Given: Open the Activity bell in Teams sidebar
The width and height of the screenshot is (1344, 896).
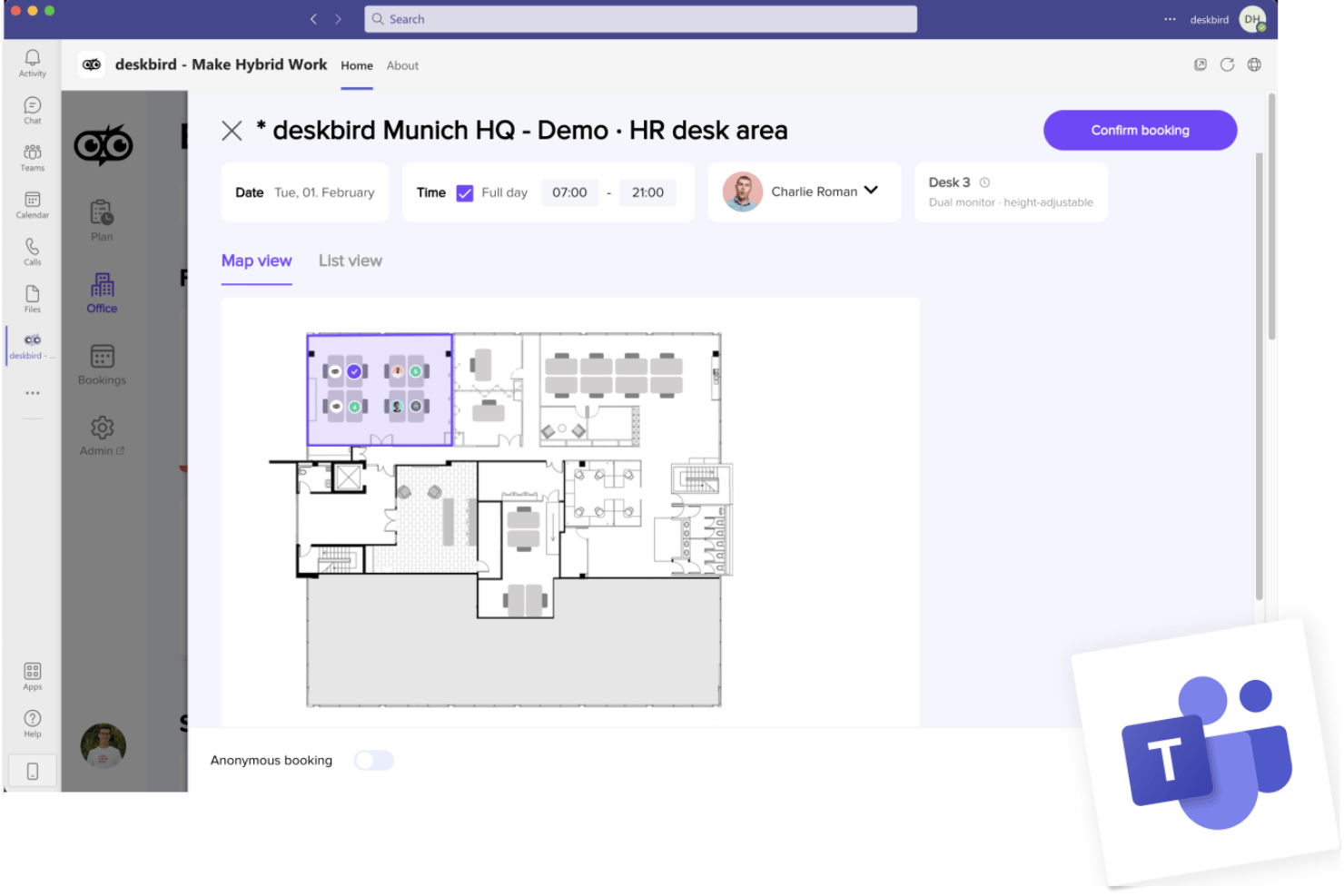Looking at the screenshot, I should click(33, 63).
